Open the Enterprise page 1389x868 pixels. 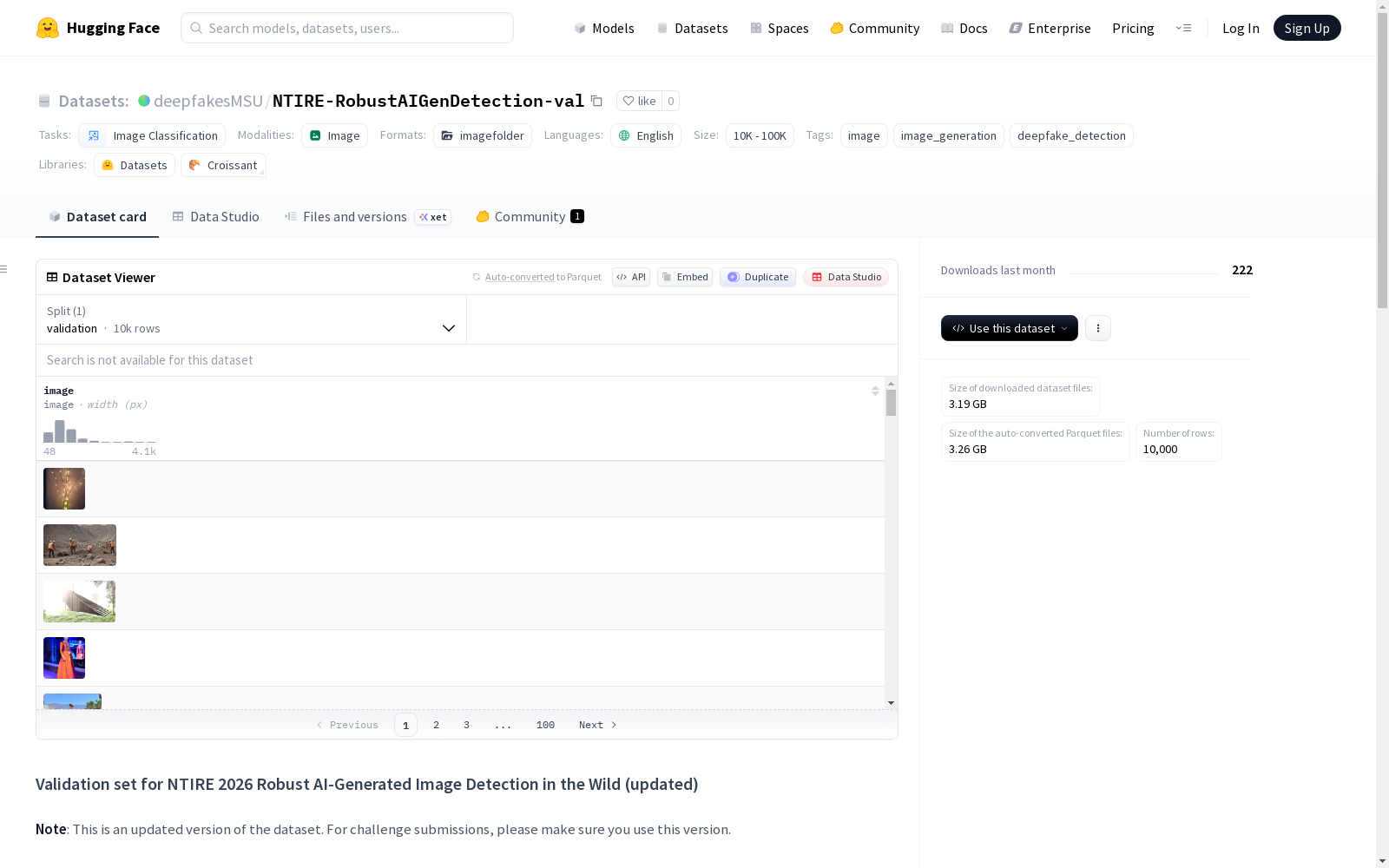pyautogui.click(x=1050, y=28)
